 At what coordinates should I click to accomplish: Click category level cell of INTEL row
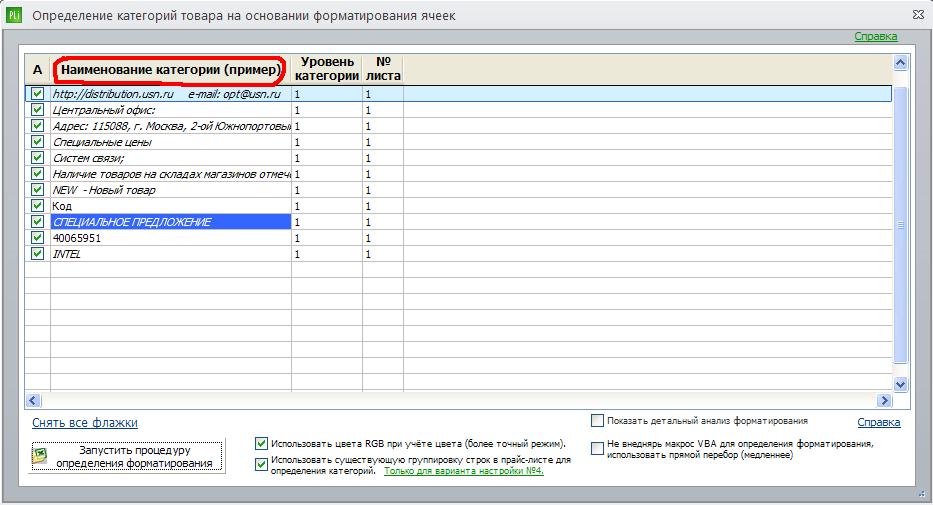pos(327,254)
